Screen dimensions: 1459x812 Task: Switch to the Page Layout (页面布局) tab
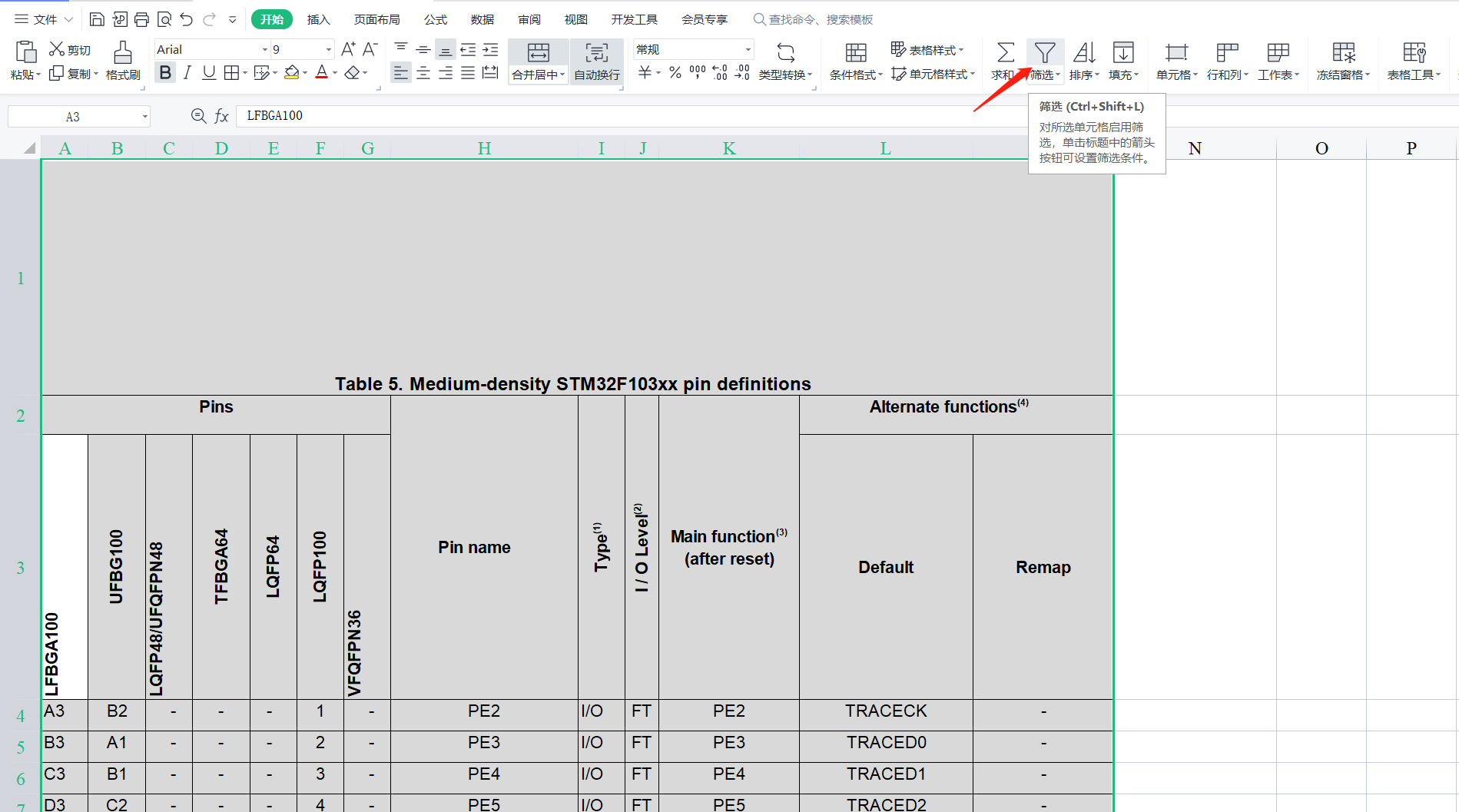pos(376,19)
